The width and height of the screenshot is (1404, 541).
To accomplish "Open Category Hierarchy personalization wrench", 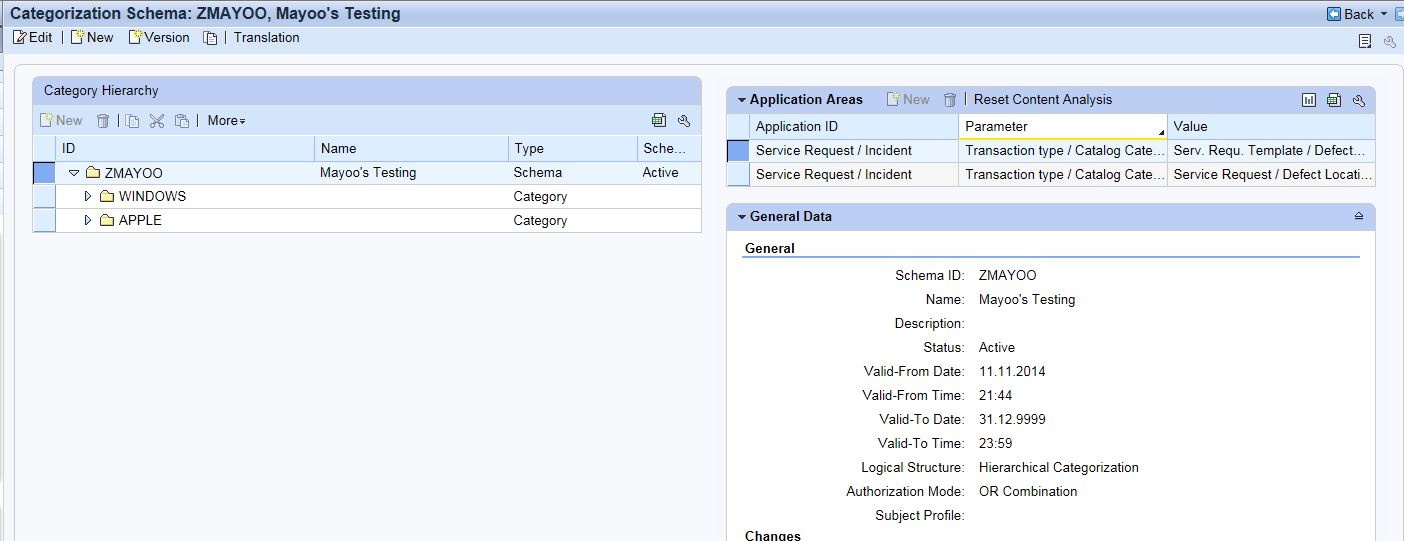I will tap(684, 120).
